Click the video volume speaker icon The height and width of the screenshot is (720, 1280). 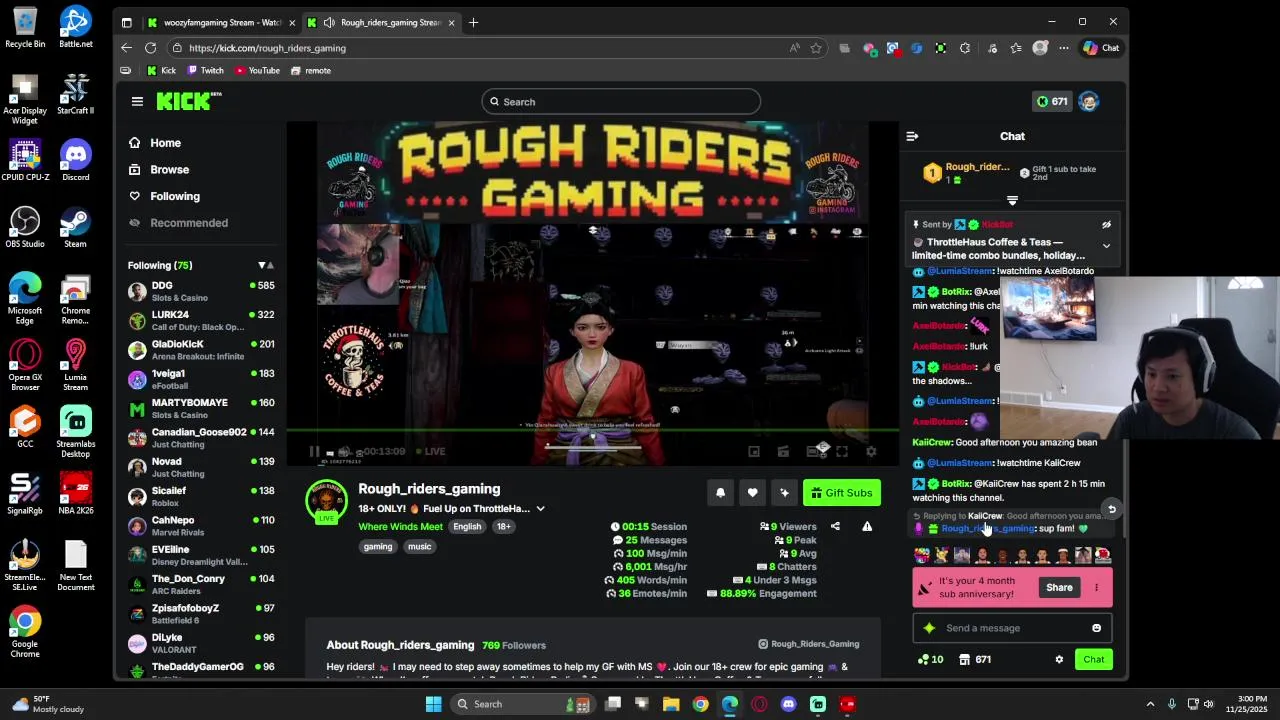343,452
